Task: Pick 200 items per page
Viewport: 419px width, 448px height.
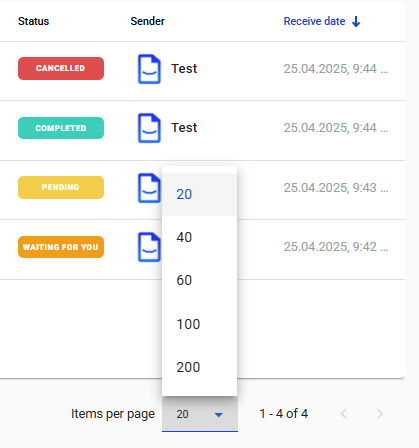Action: [x=199, y=367]
